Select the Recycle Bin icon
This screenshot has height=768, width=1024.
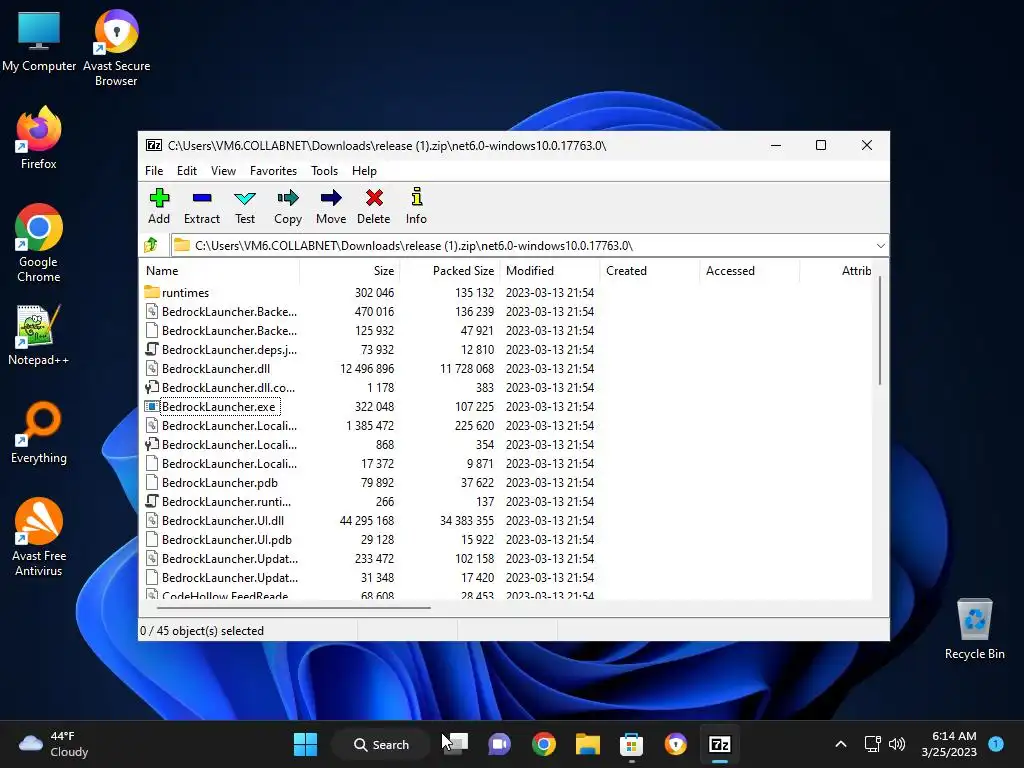point(974,628)
